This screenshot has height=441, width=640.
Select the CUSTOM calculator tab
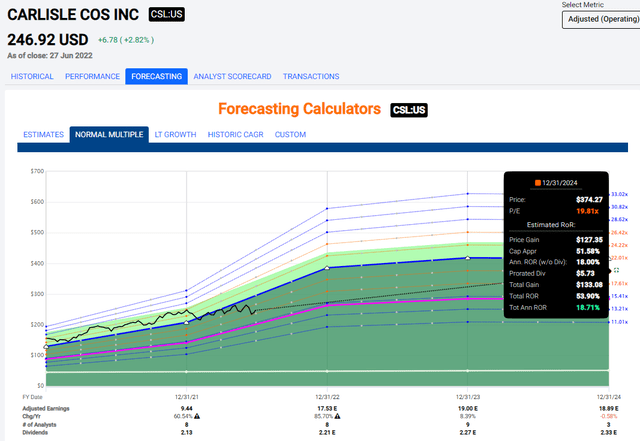click(290, 135)
